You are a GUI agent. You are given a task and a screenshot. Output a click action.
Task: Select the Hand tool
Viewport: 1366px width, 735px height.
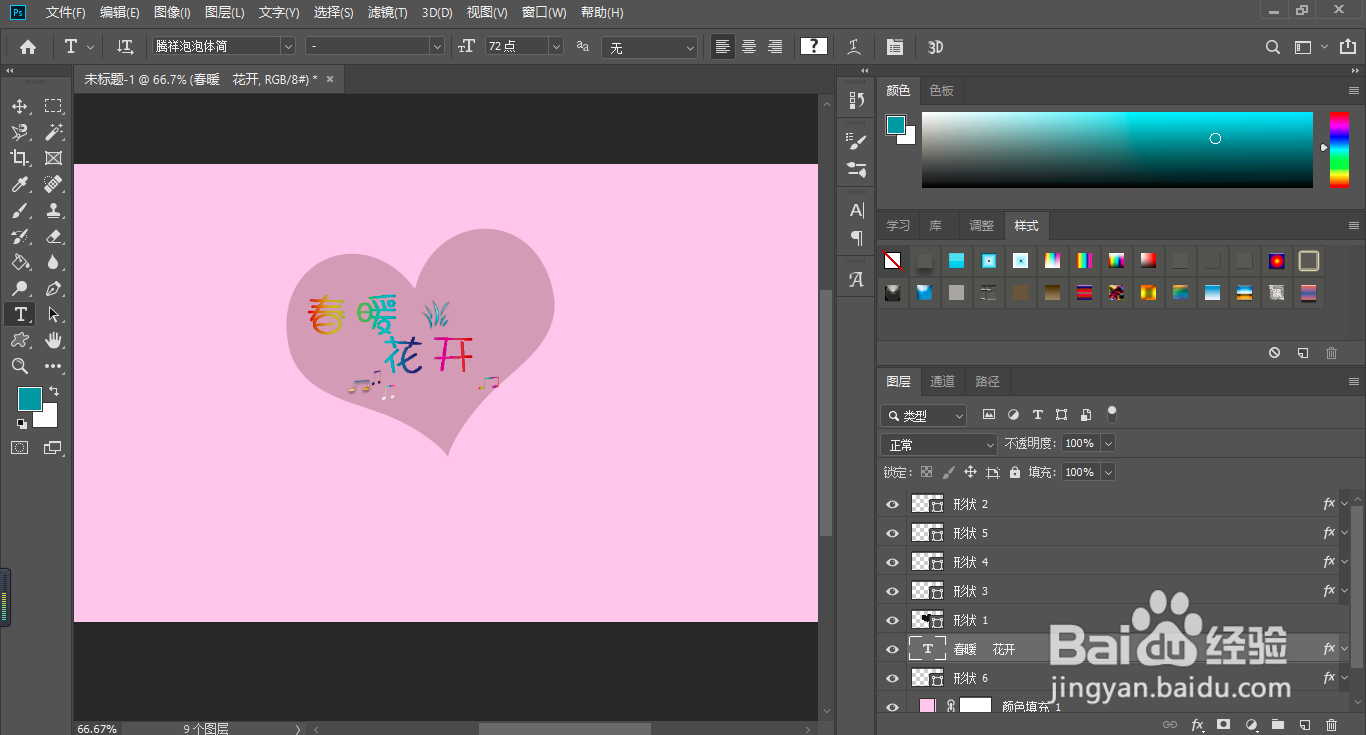(x=53, y=340)
